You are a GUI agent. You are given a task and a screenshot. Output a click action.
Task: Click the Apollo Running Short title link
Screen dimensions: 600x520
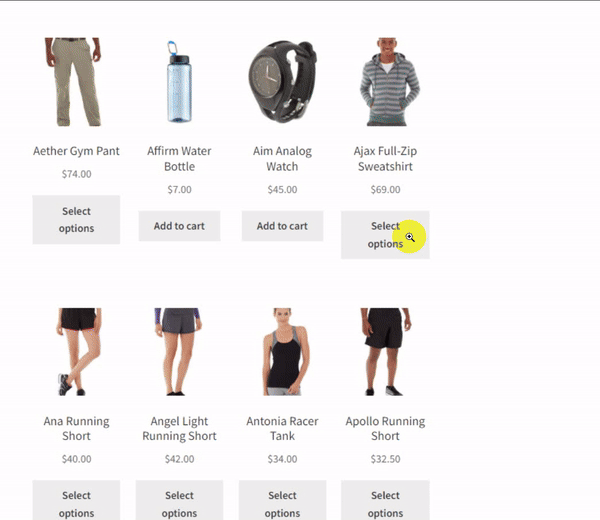tap(385, 429)
